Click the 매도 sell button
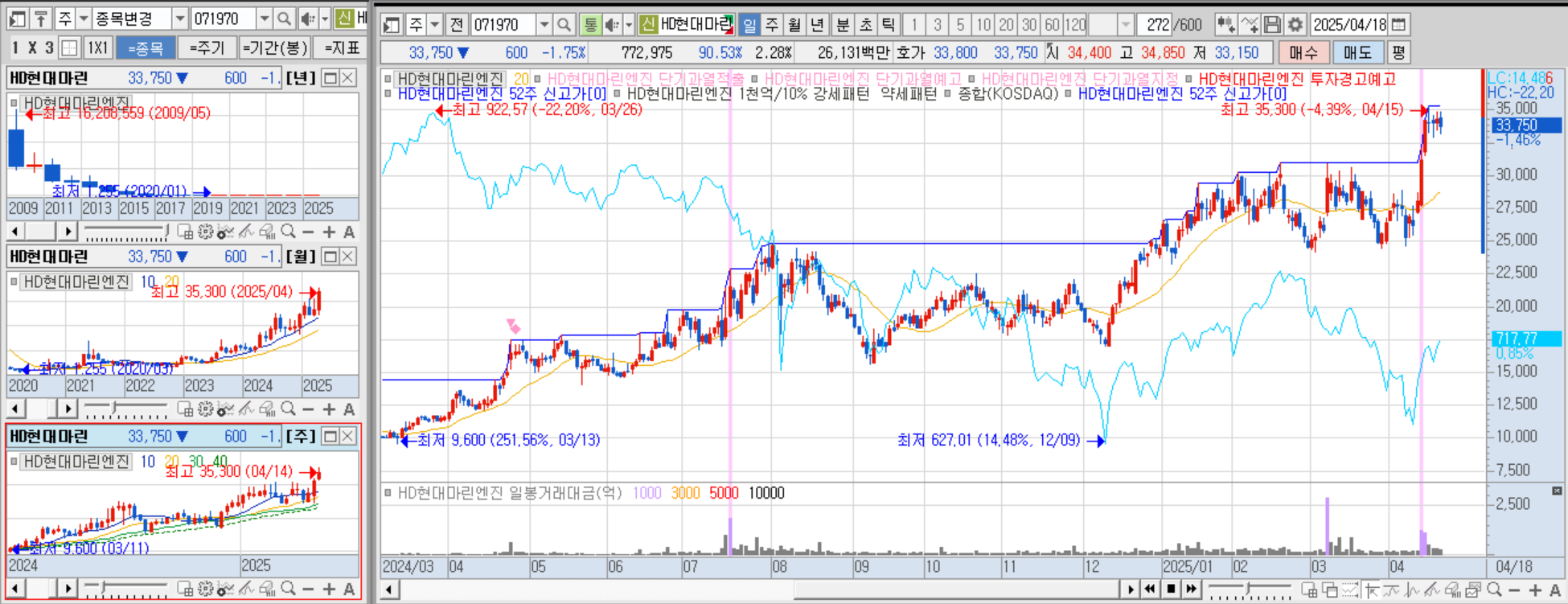Image resolution: width=1568 pixels, height=604 pixels. pos(1357,53)
